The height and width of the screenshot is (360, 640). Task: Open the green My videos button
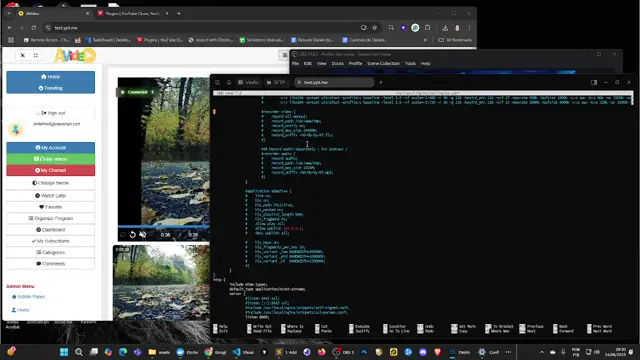51,159
